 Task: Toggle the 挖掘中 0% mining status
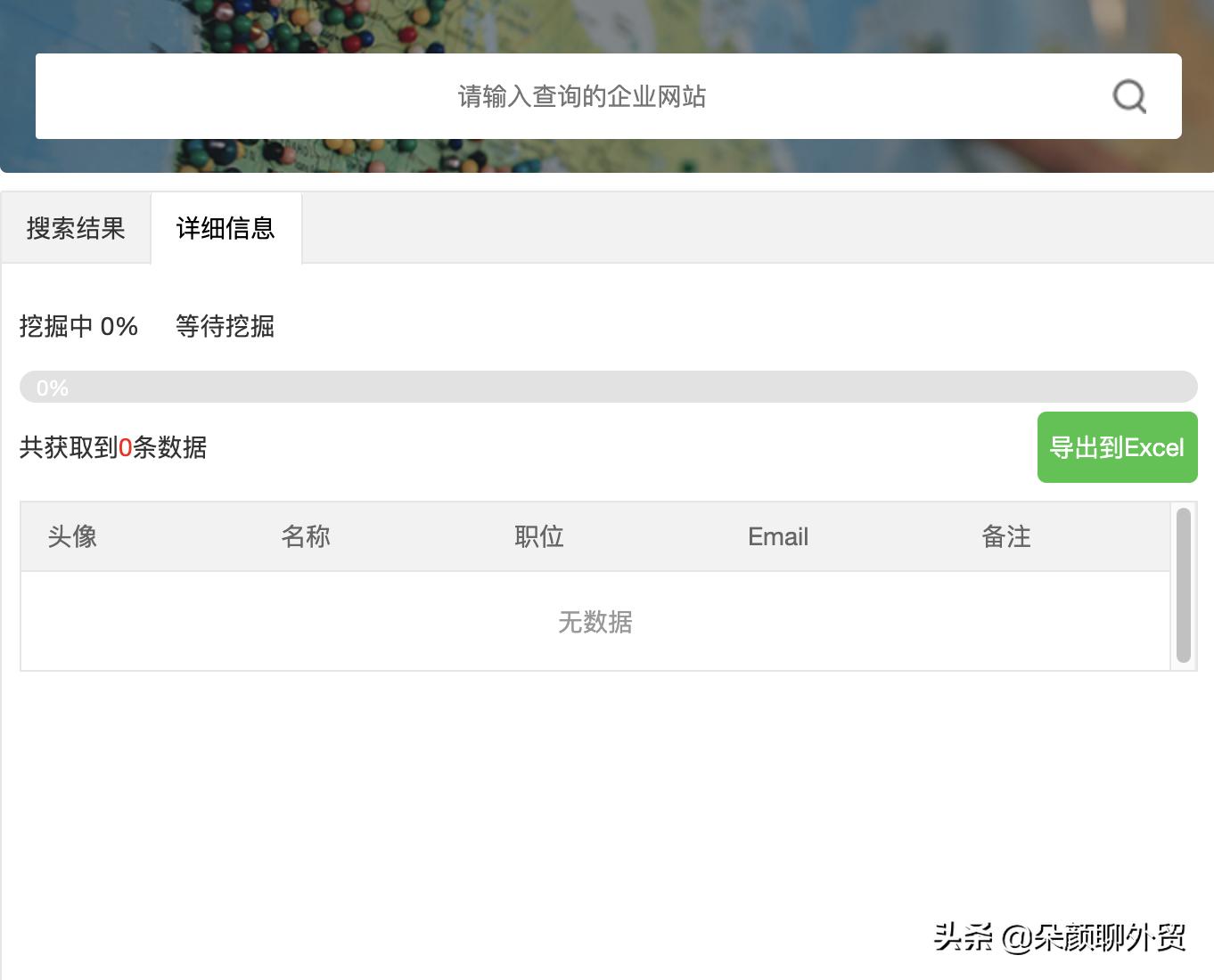pos(78,327)
